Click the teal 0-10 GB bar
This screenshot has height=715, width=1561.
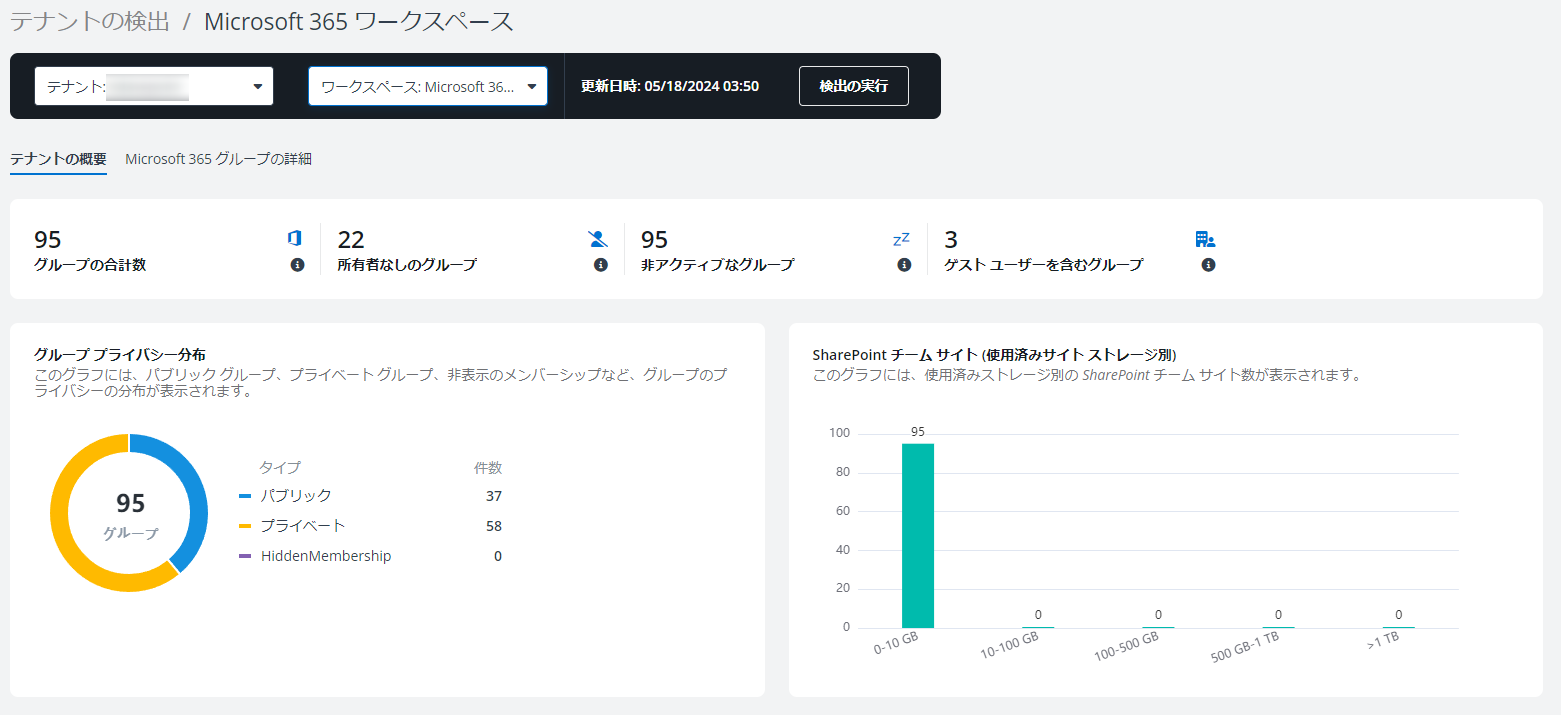pyautogui.click(x=918, y=536)
